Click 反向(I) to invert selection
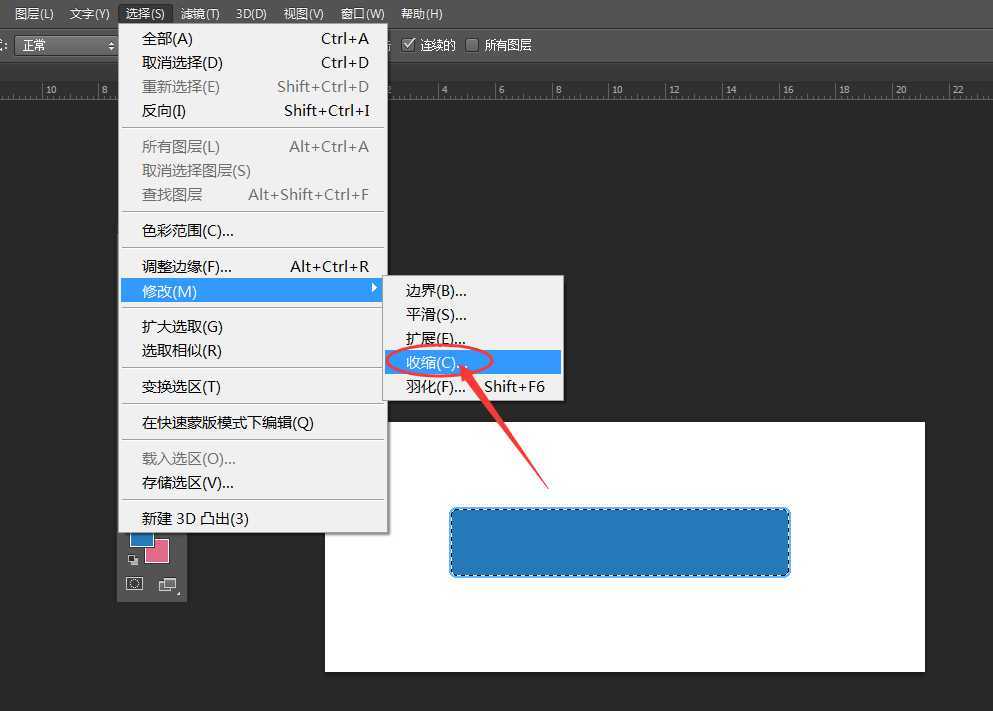Image resolution: width=993 pixels, height=711 pixels. (x=162, y=111)
